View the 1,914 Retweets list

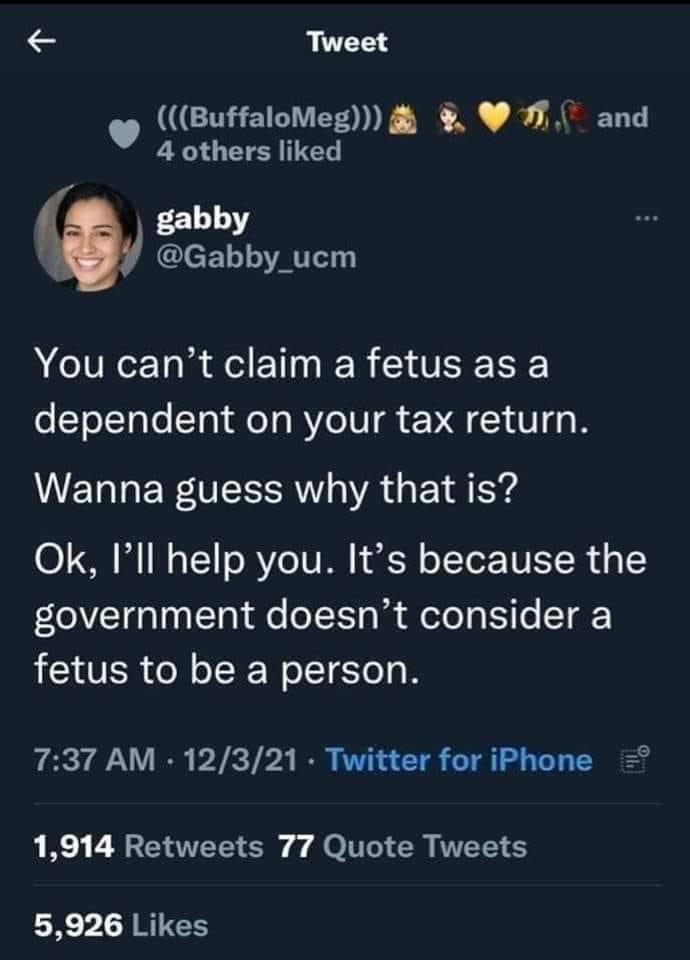tap(148, 847)
